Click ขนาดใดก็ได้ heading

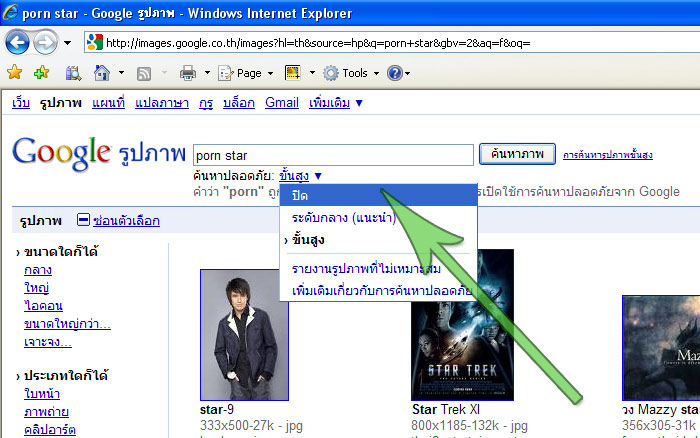tap(61, 252)
